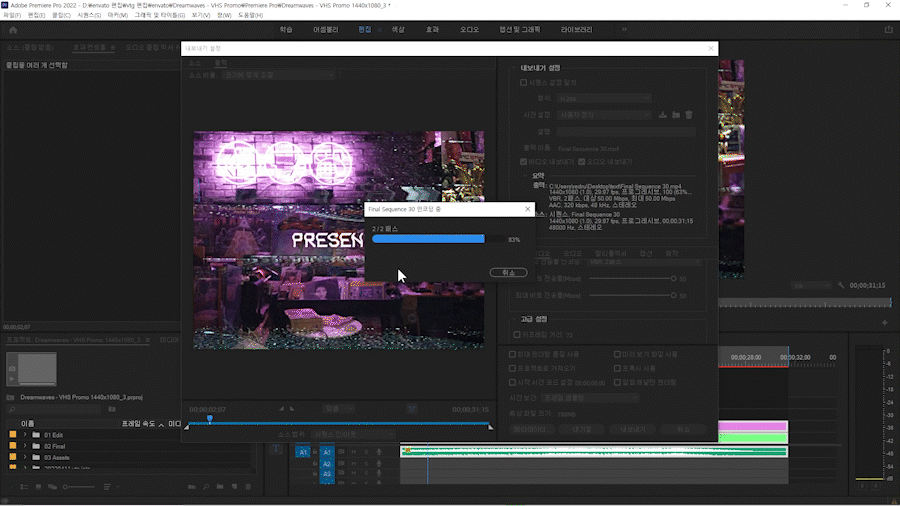Expand the 02 Final bin

coord(25,446)
